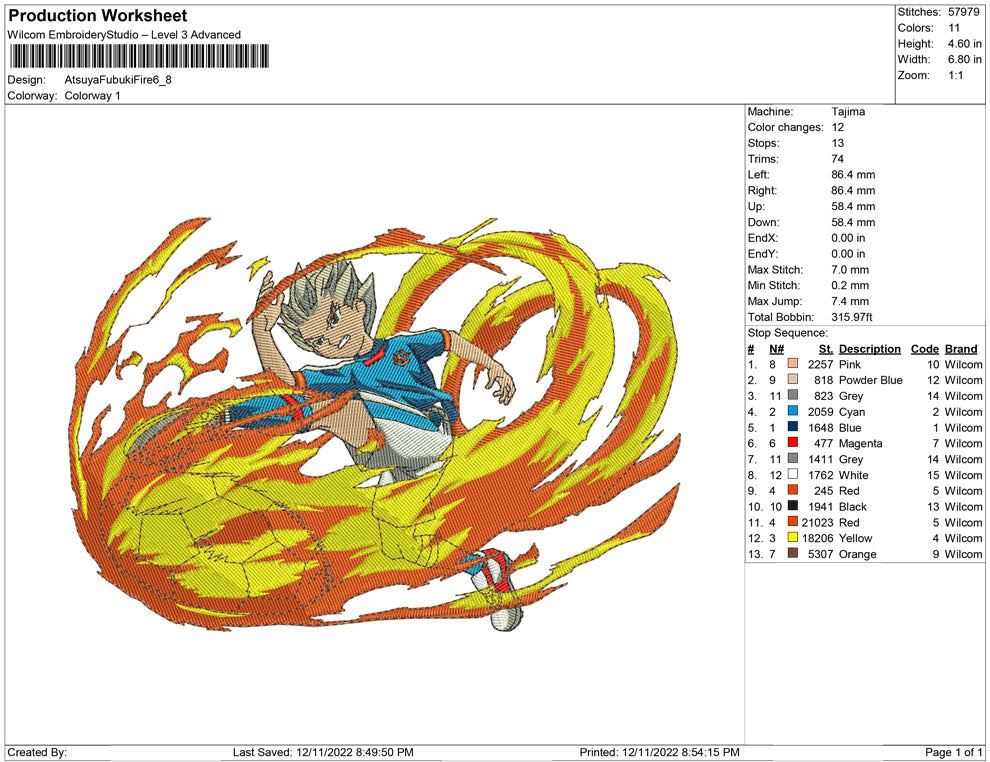Click the Stitches value 57979
990x762 pixels.
point(963,12)
